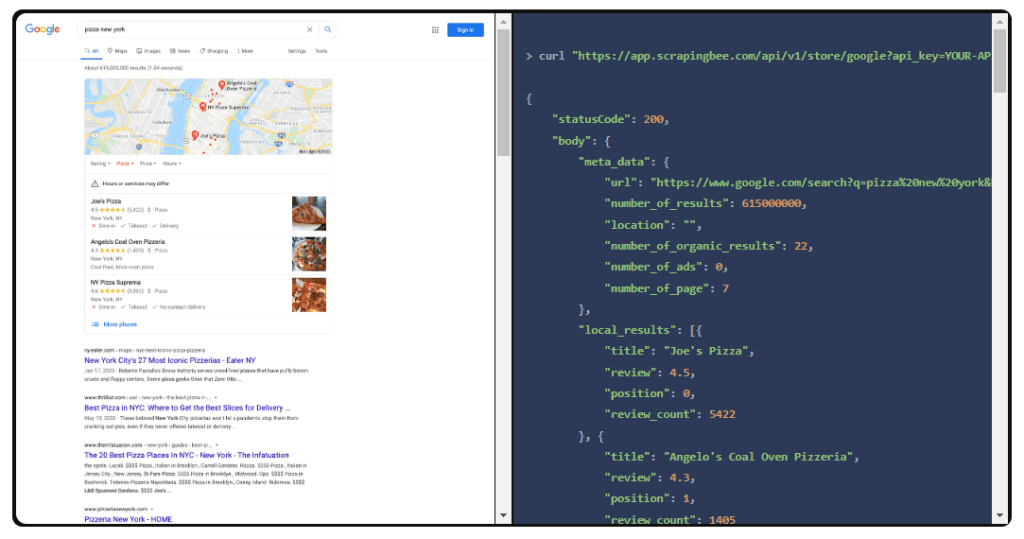Open the Angelo's Coal Oven Pizzeria listing

[128, 242]
